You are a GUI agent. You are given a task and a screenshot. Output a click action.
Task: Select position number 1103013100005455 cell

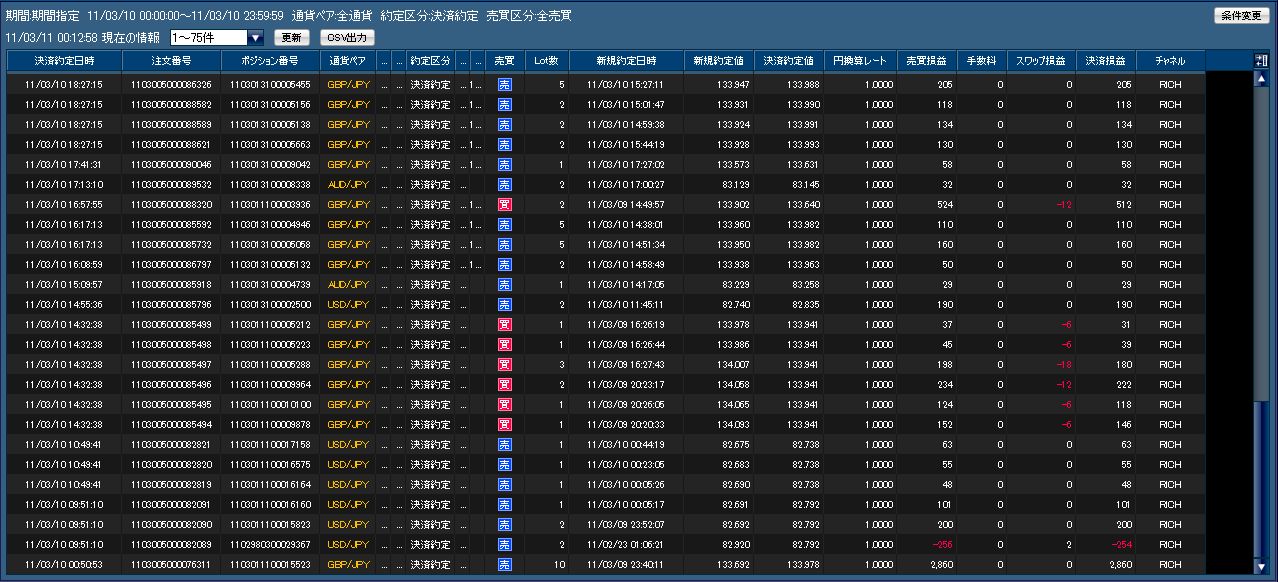[x=270, y=84]
